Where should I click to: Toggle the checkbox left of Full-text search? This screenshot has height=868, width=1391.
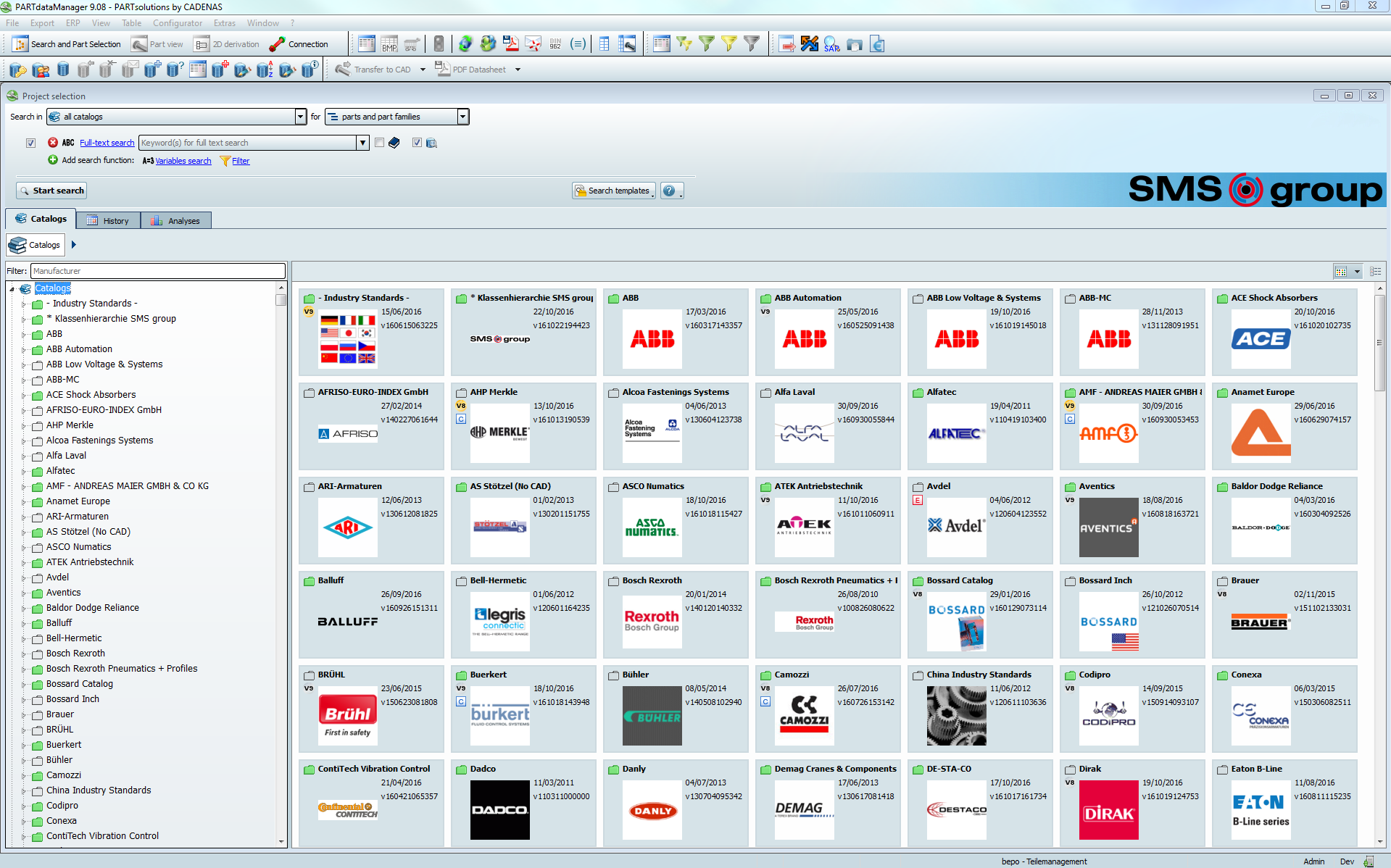pos(30,143)
